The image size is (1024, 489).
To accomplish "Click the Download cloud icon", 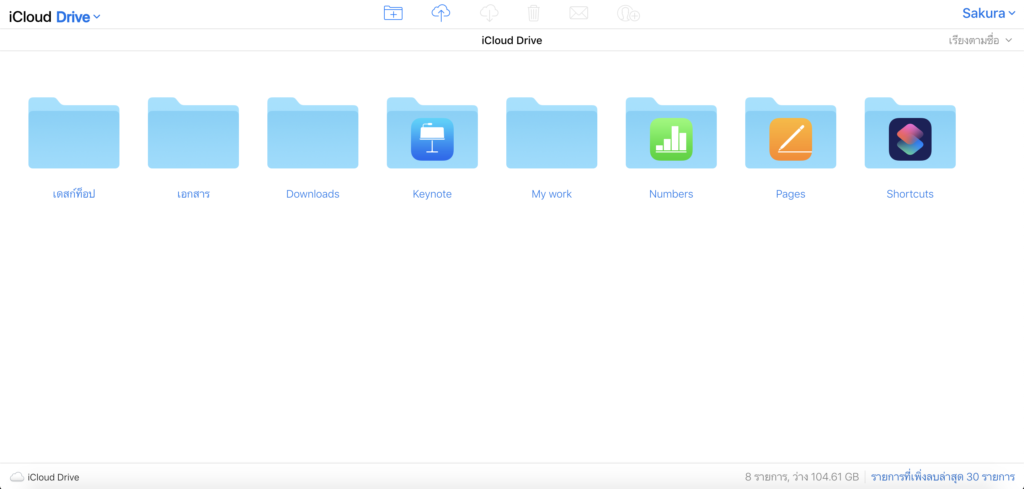I will click(489, 12).
